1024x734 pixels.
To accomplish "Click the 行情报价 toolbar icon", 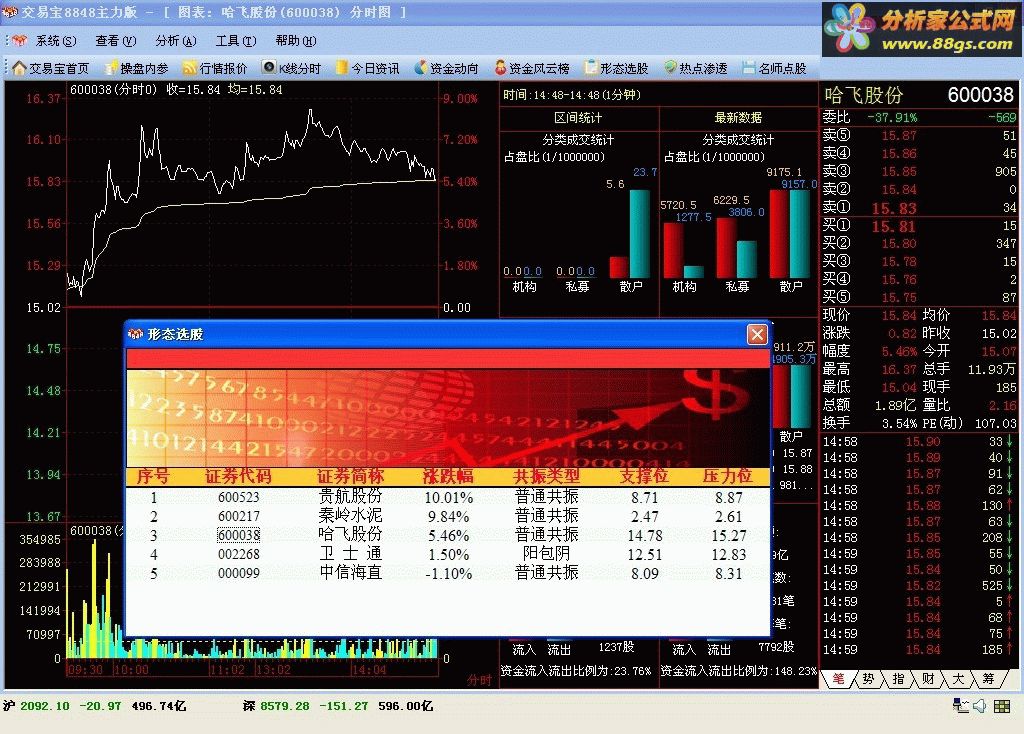I will click(x=190, y=68).
